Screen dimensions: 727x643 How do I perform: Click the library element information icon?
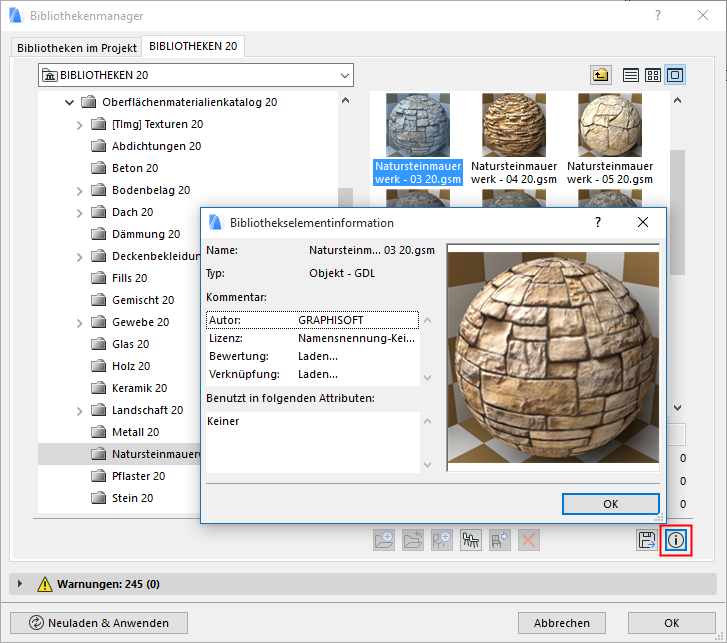click(676, 540)
